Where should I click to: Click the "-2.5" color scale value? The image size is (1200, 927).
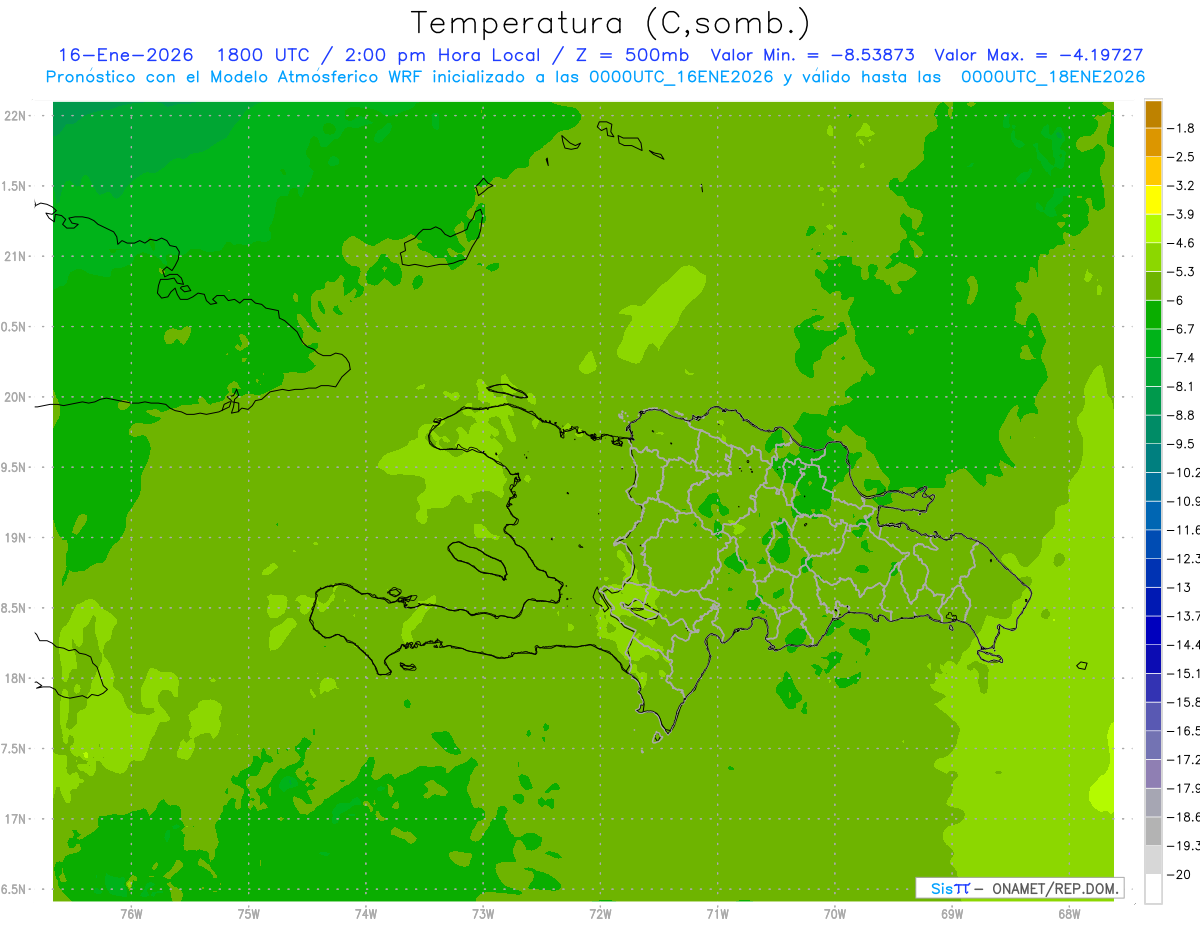[x=1182, y=157]
